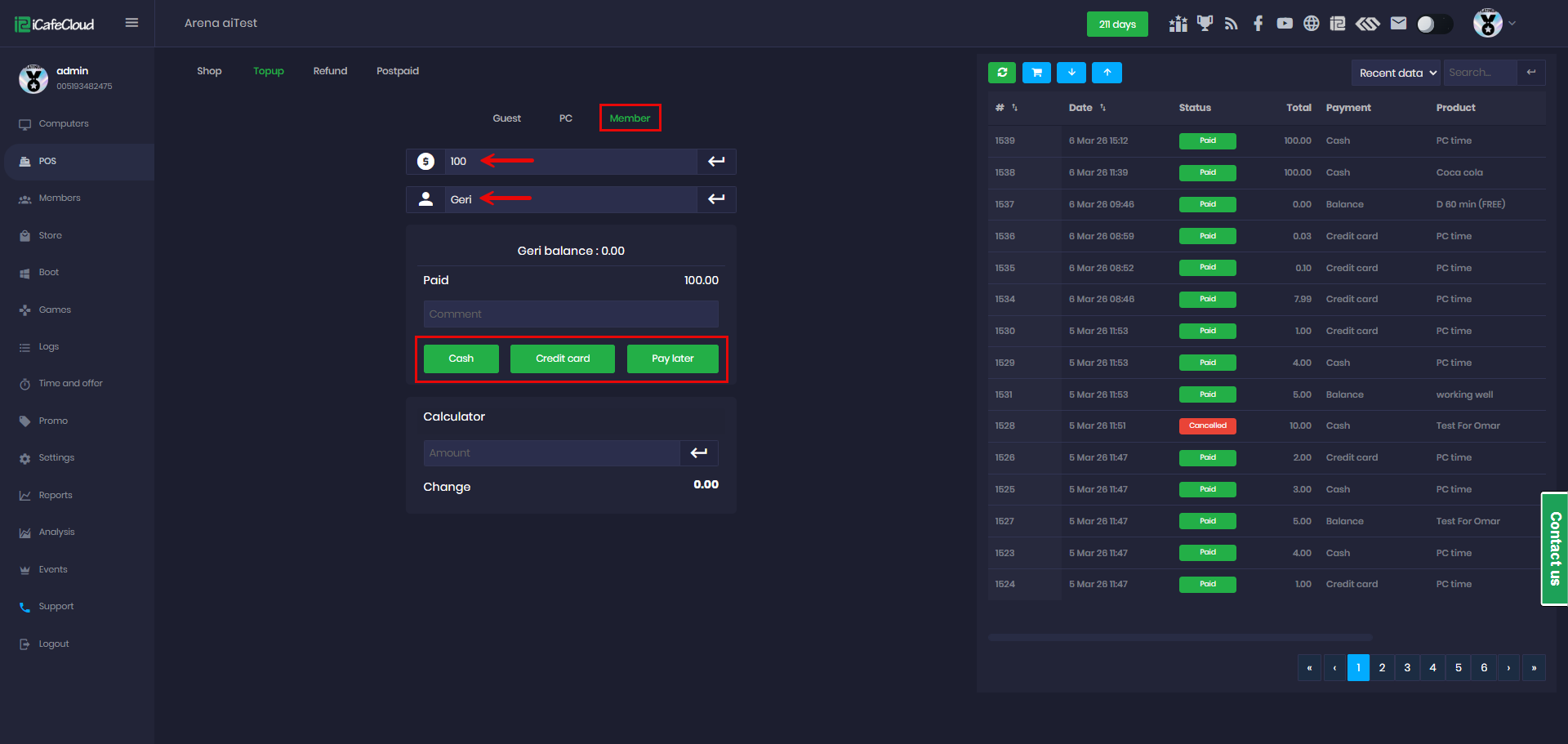Screen dimensions: 1568x744
Task: Open the Facebook icon link
Action: 1258,24
